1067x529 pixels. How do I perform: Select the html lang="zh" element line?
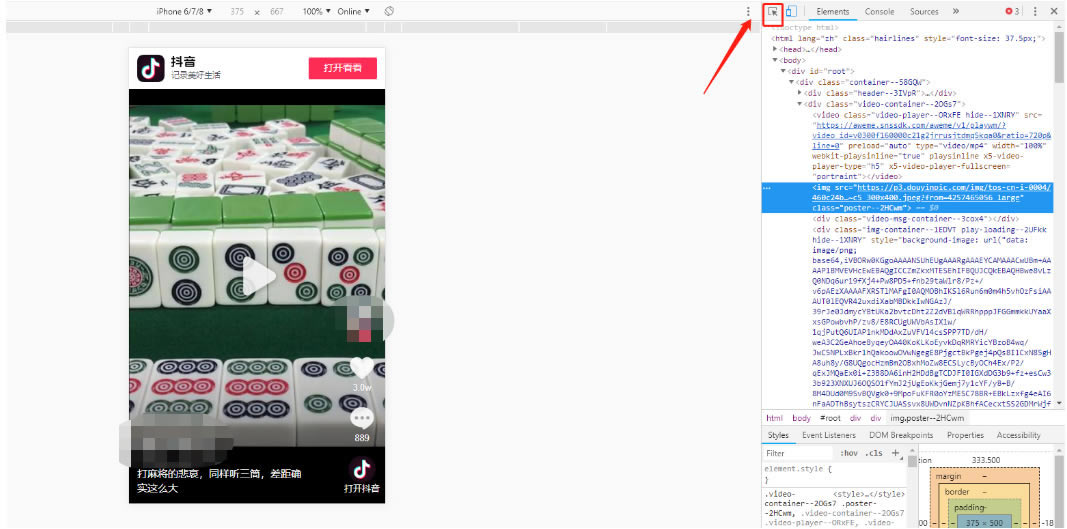[x=908, y=39]
